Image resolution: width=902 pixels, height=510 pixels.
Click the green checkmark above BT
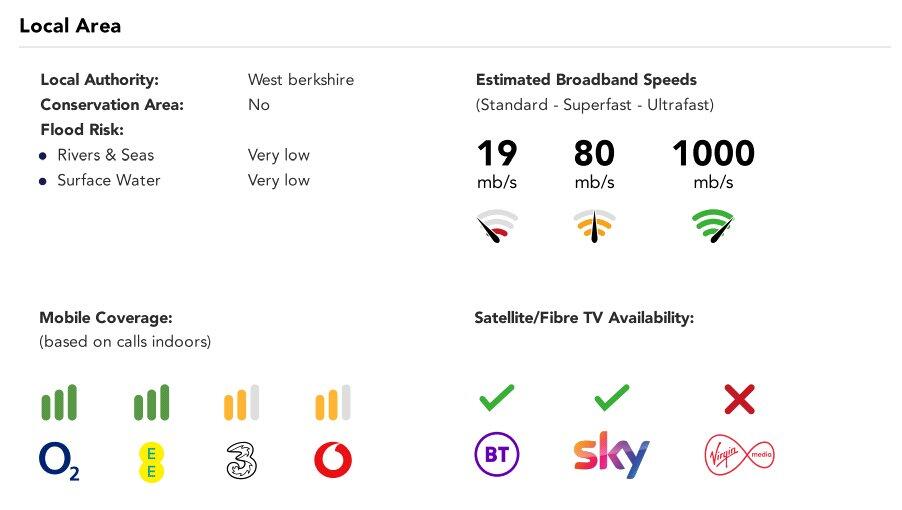coord(496,398)
